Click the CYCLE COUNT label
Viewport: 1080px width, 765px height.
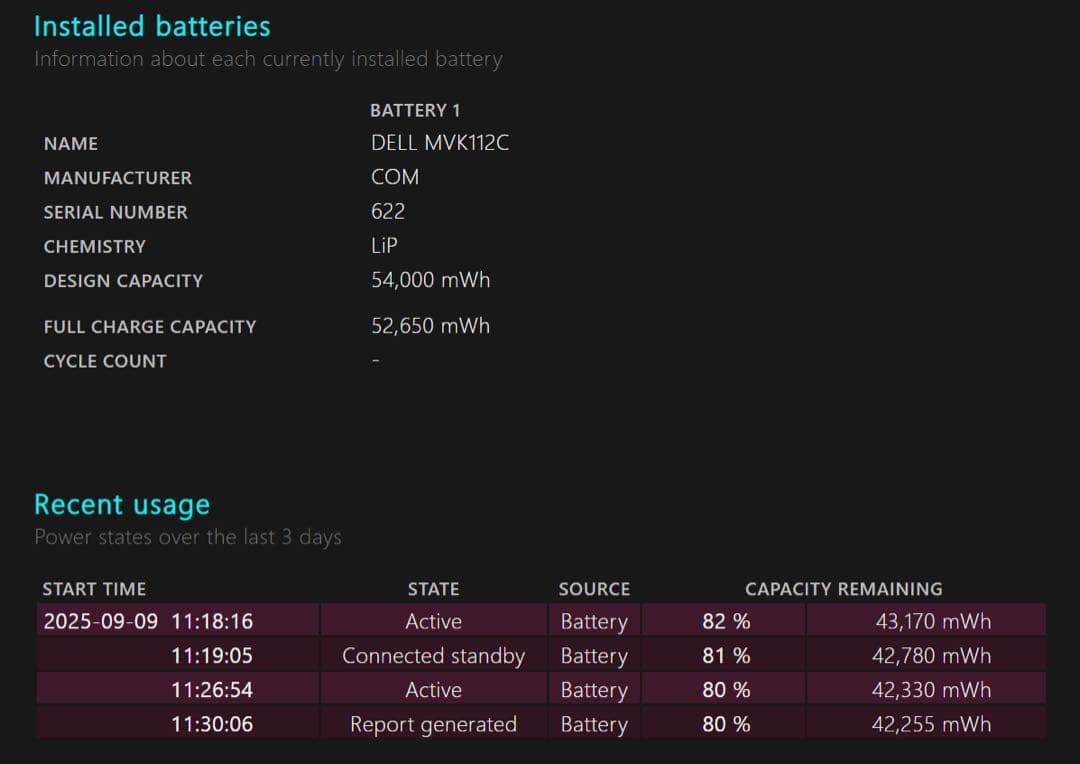coord(105,361)
